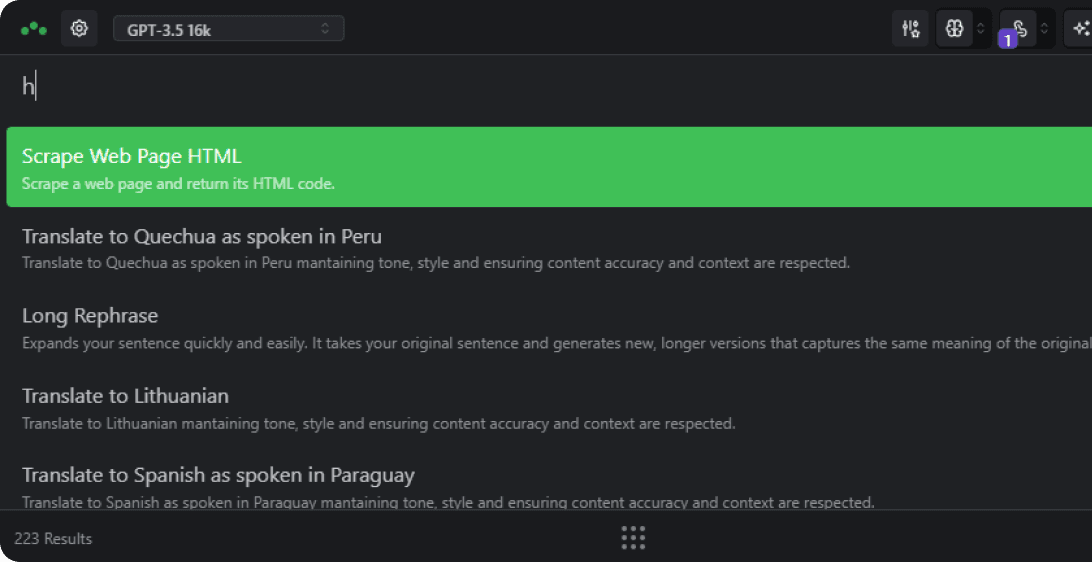Click the search input containing 'h'
1092x562 pixels.
[500, 87]
